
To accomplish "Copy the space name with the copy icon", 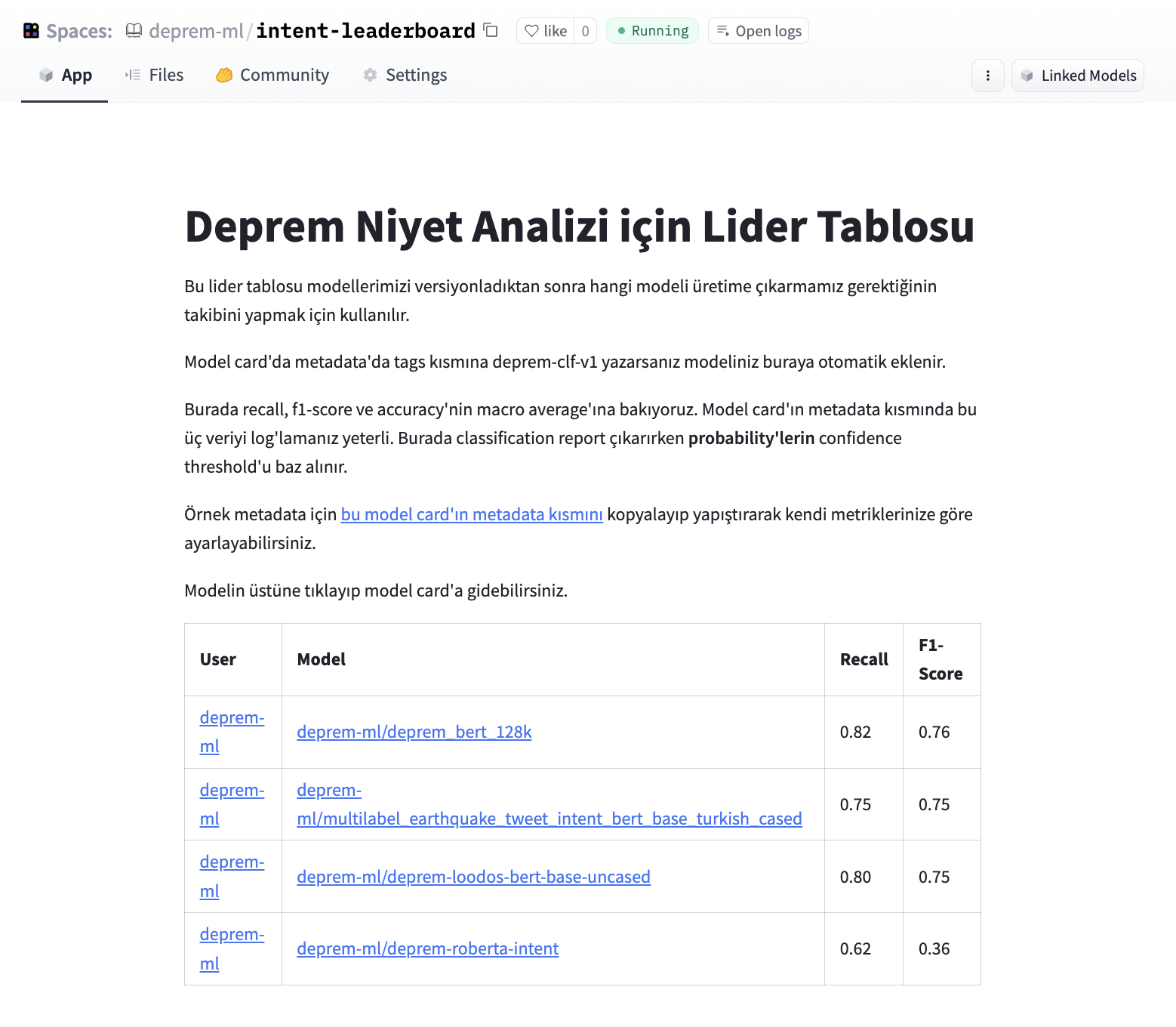I will [491, 30].
